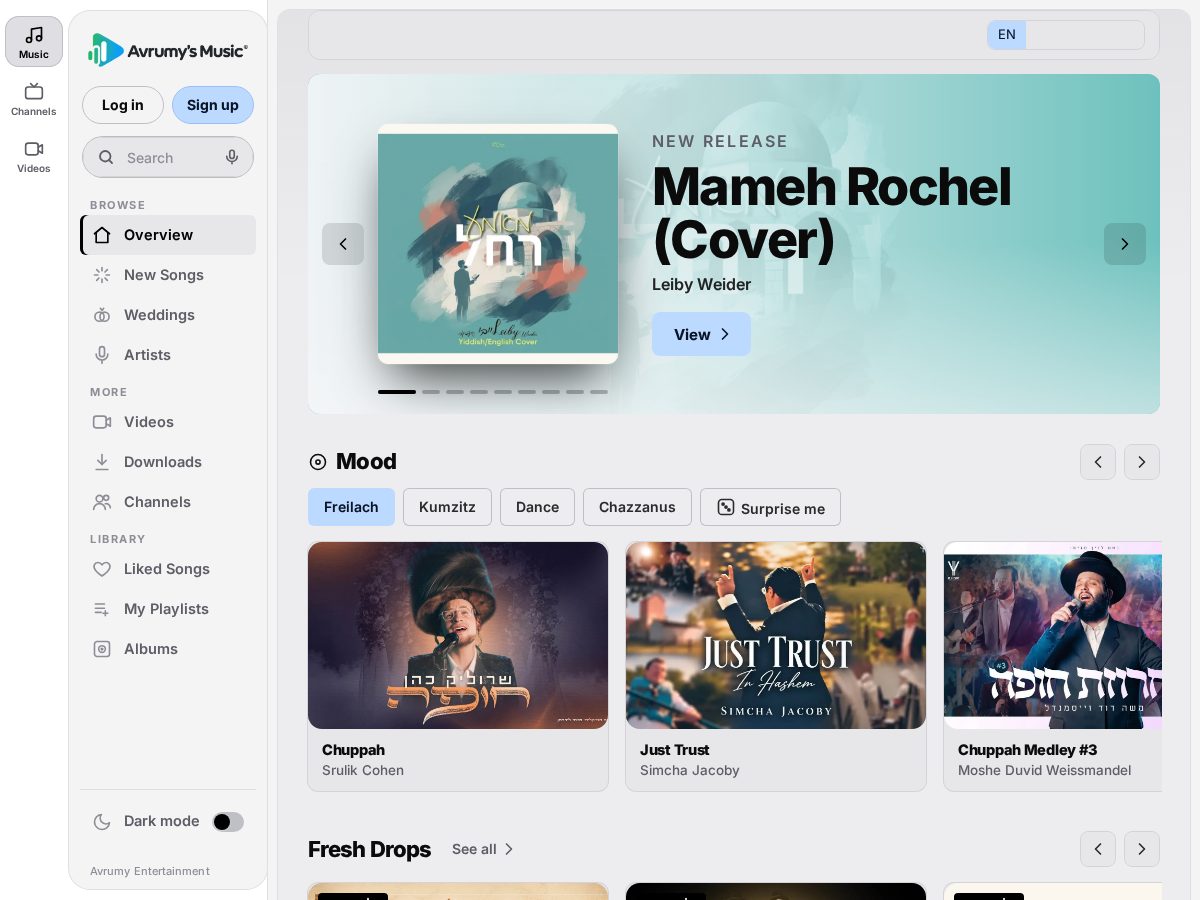This screenshot has height=900, width=1200.
Task: Open the Channels TV icon in the left rail
Action: (34, 99)
